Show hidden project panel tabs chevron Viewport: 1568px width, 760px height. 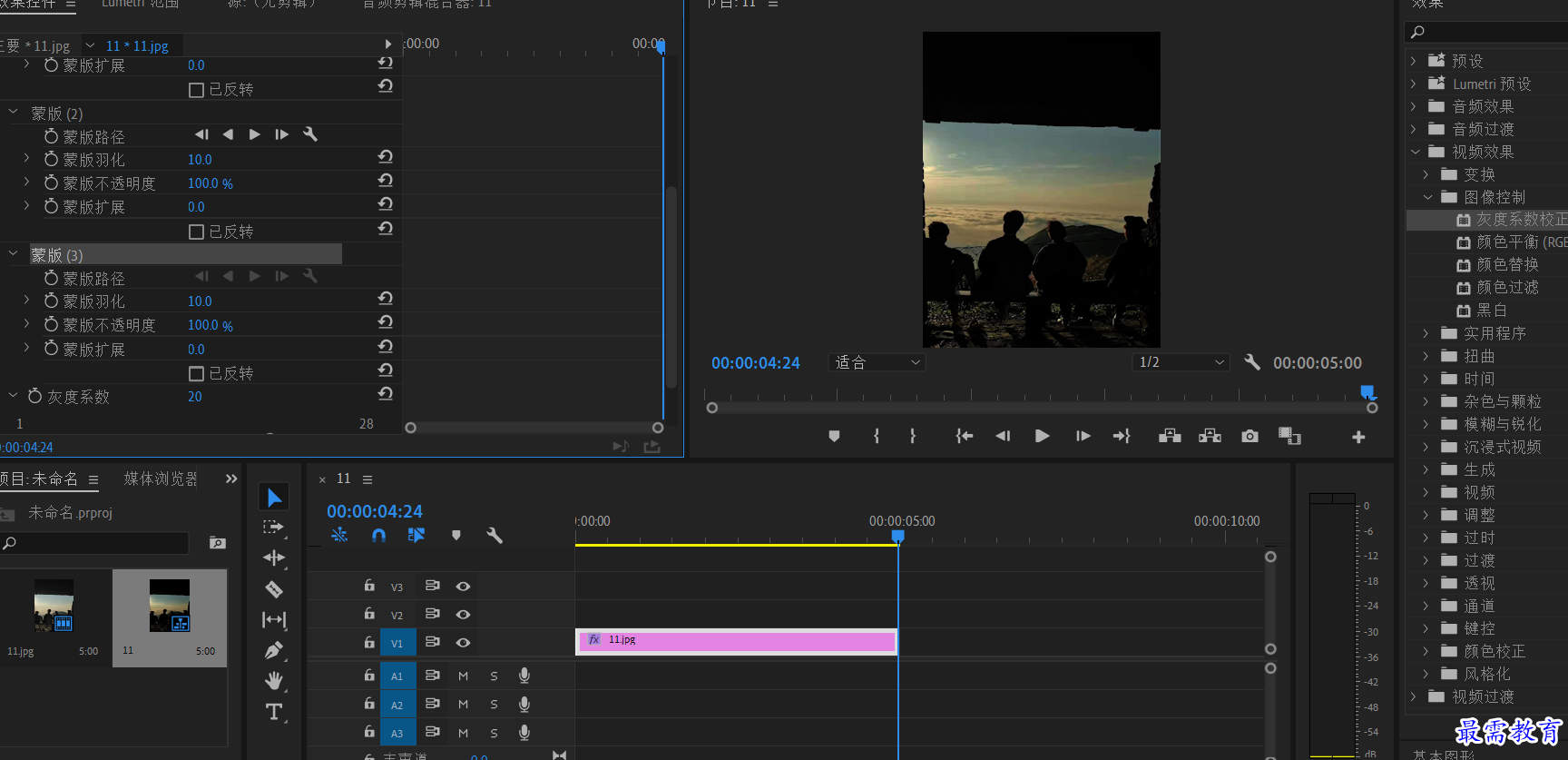pos(231,479)
